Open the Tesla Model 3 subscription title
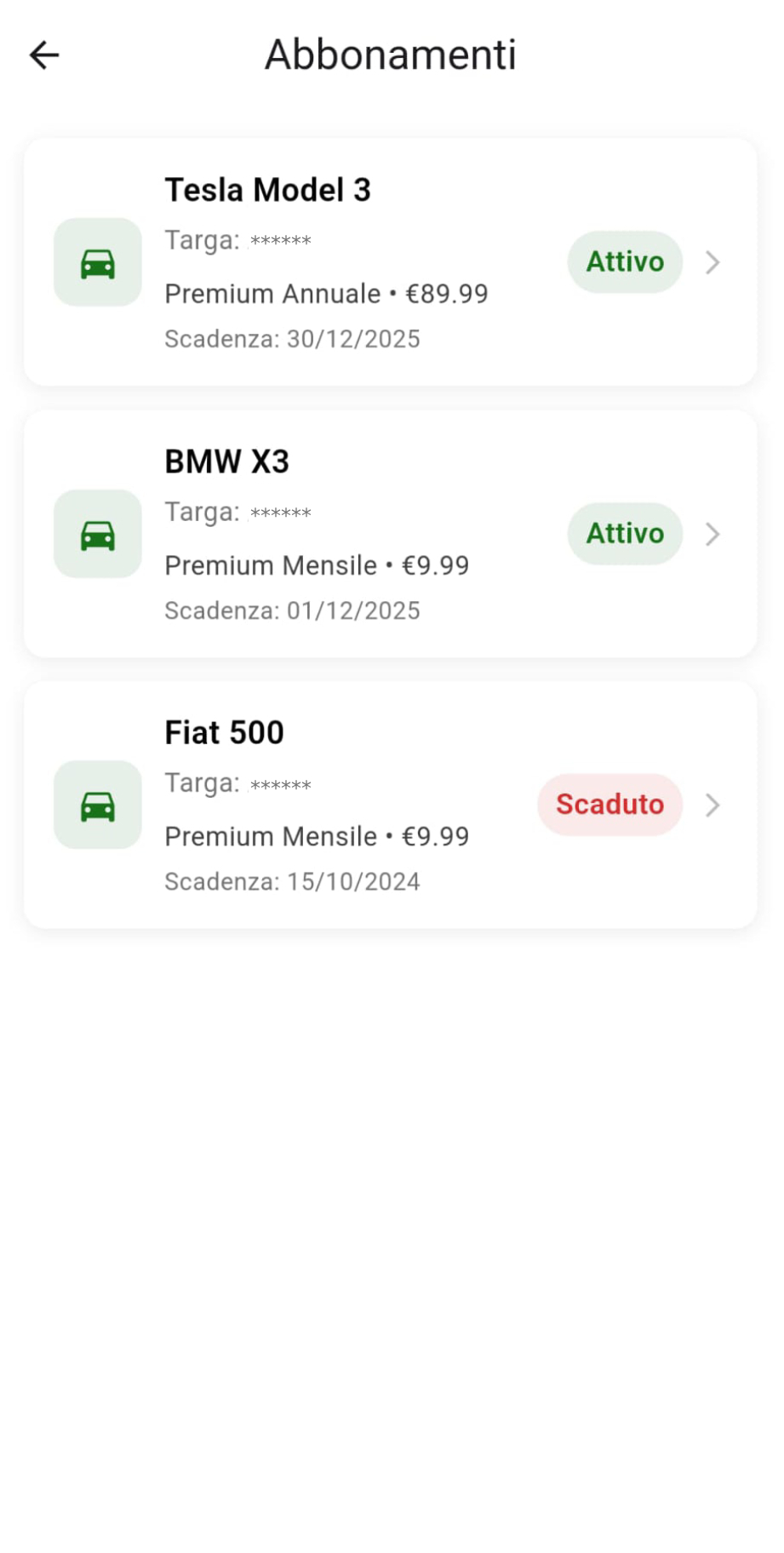This screenshot has height=1553, width=784. 267,190
